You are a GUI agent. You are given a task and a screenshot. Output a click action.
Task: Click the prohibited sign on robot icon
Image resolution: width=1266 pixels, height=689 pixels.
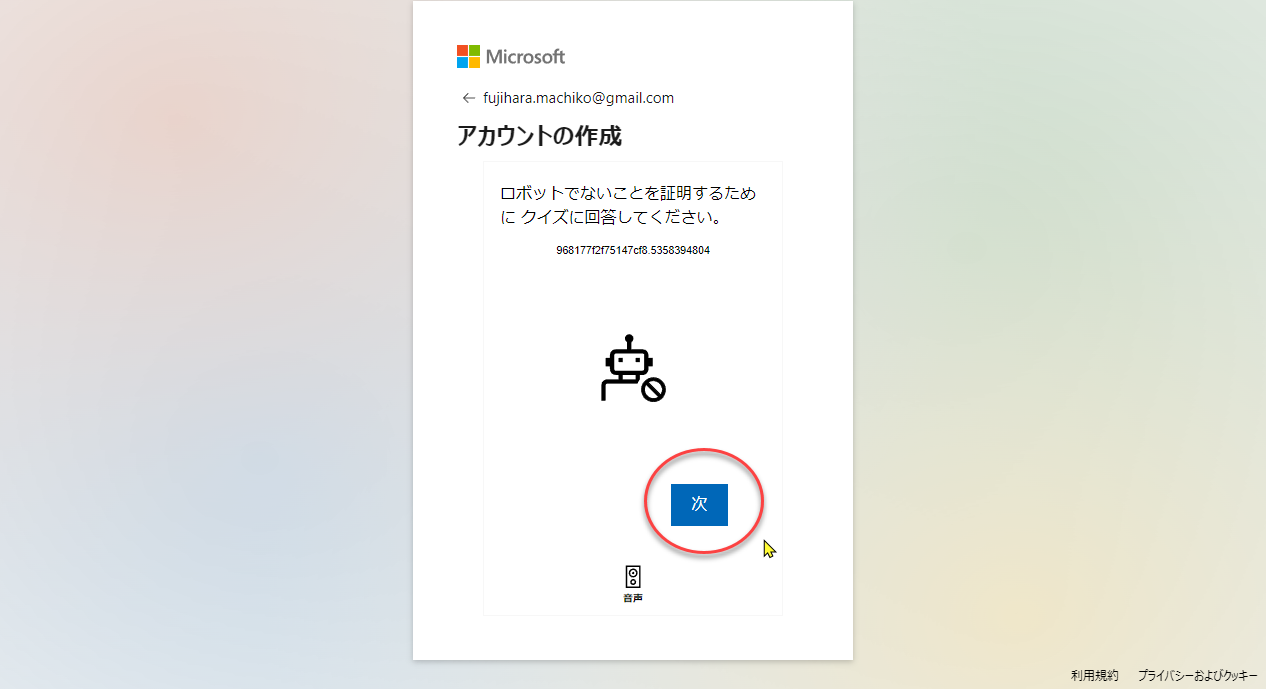(654, 389)
